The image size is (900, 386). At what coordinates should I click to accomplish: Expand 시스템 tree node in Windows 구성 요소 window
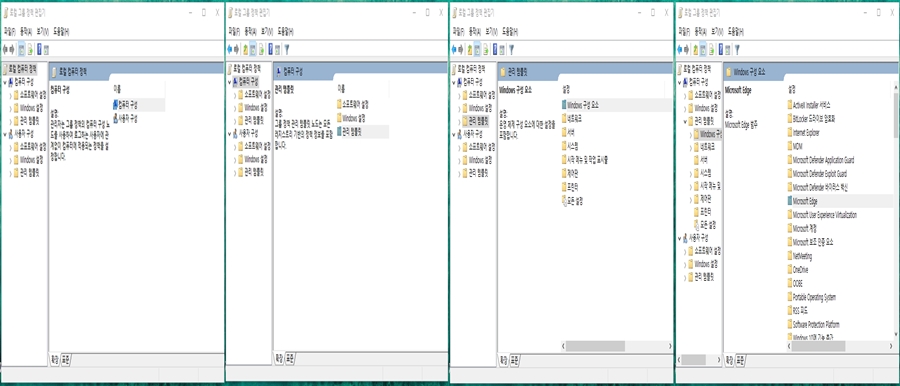[x=690, y=173]
